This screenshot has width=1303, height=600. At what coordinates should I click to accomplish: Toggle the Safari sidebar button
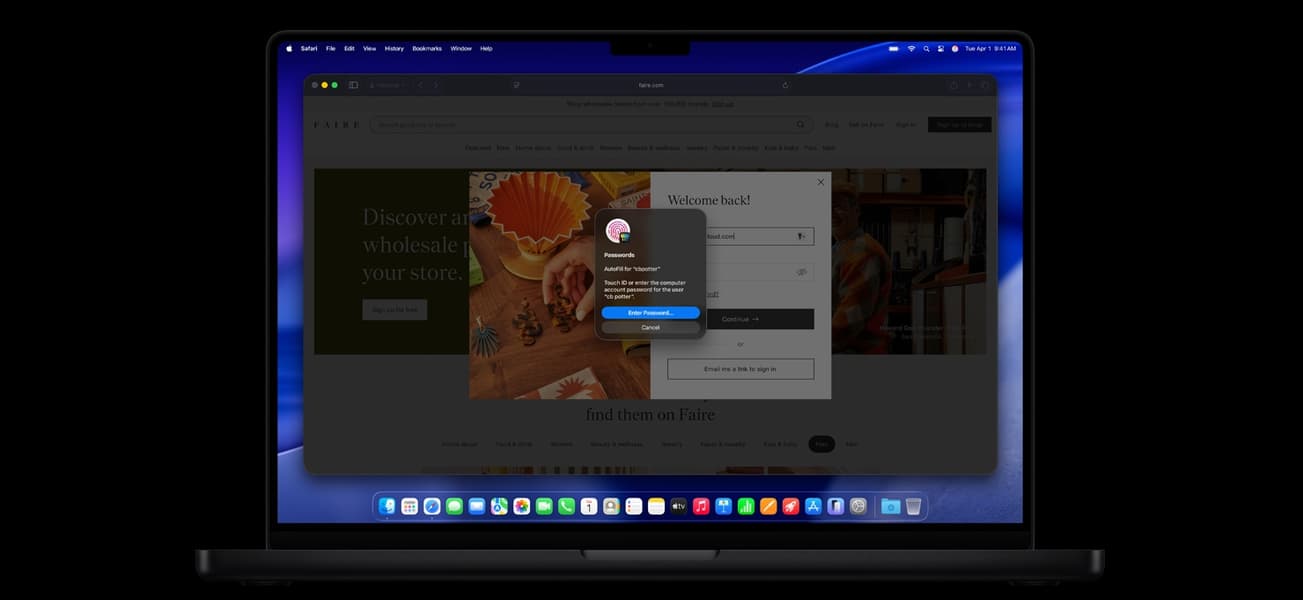pyautogui.click(x=353, y=85)
